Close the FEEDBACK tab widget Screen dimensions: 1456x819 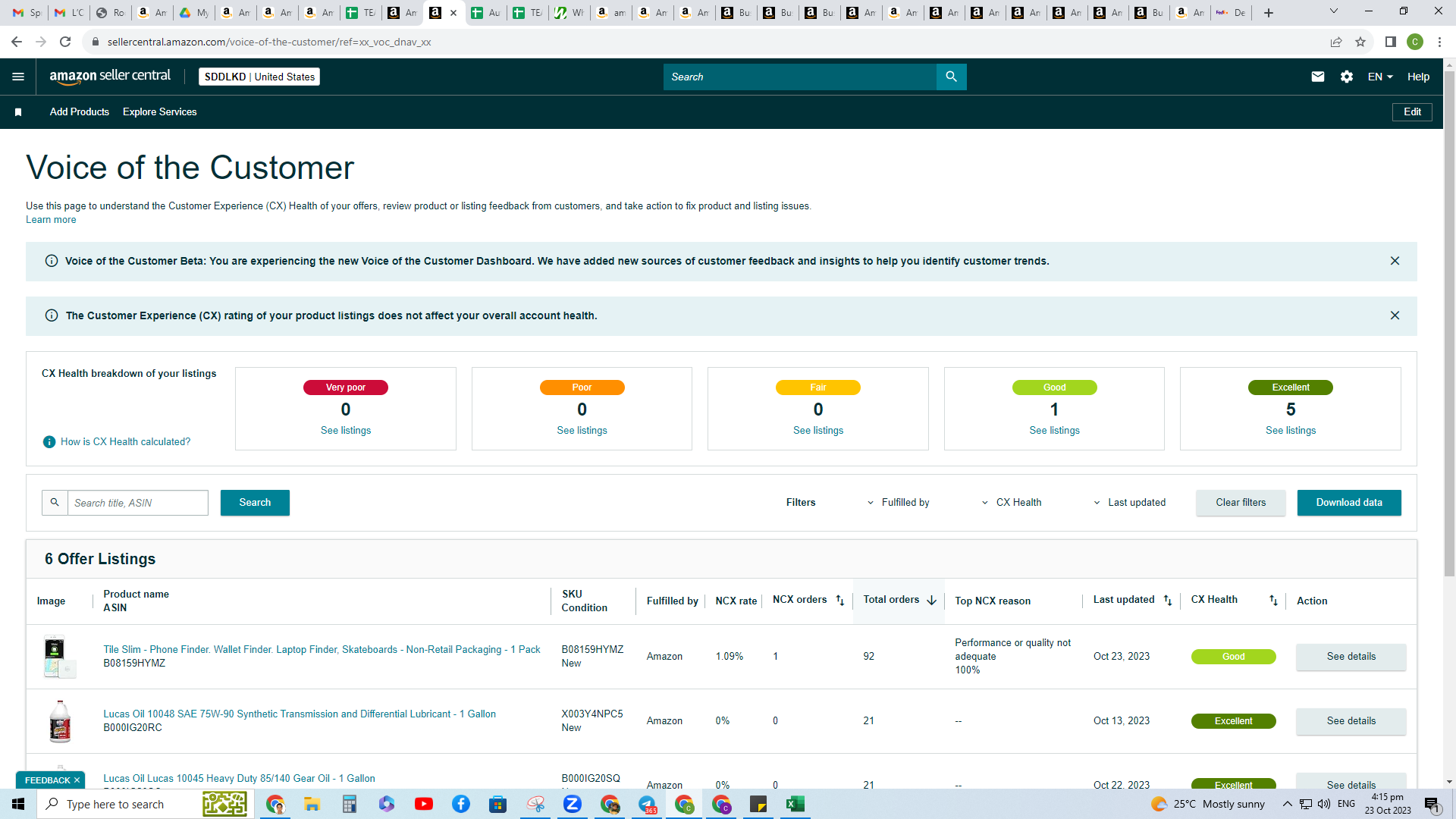(x=77, y=780)
